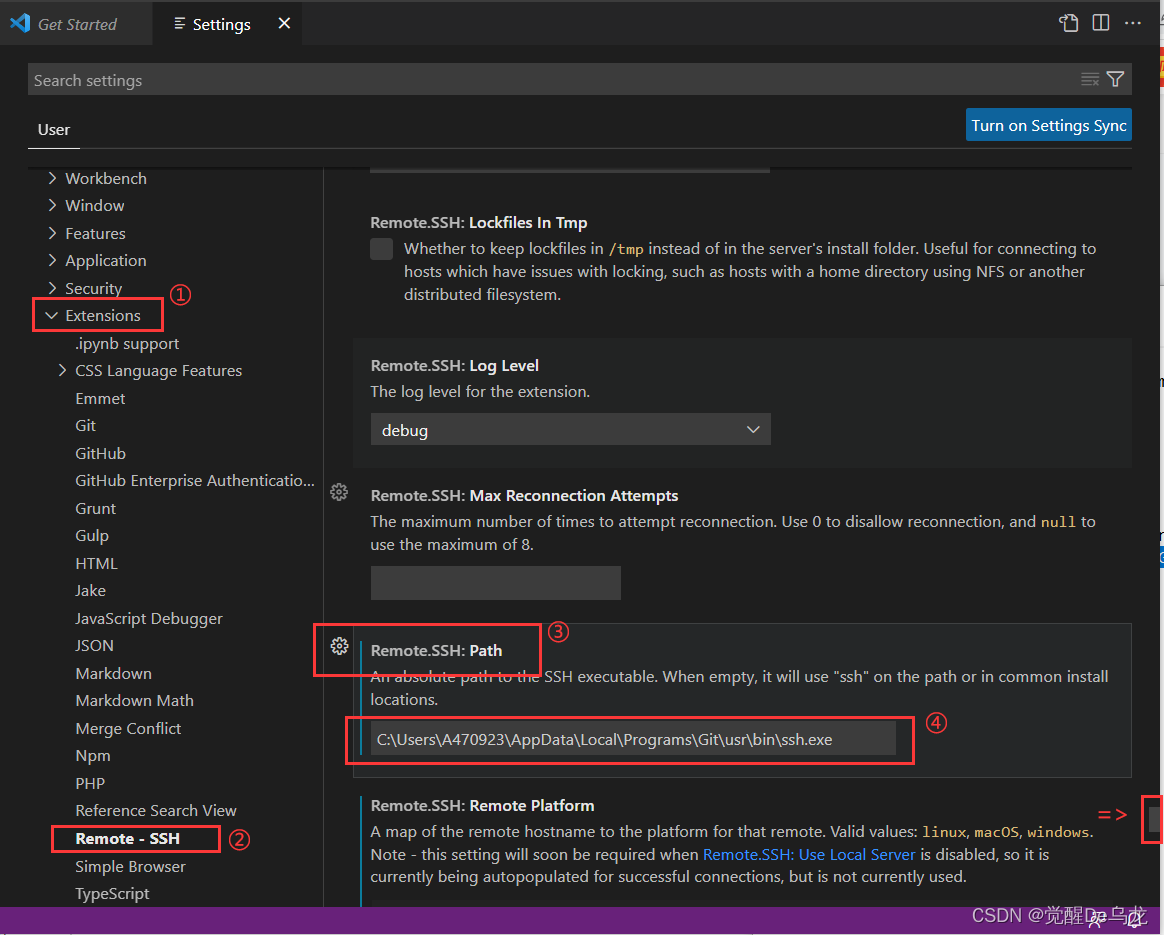Select the User settings tab

[53, 129]
